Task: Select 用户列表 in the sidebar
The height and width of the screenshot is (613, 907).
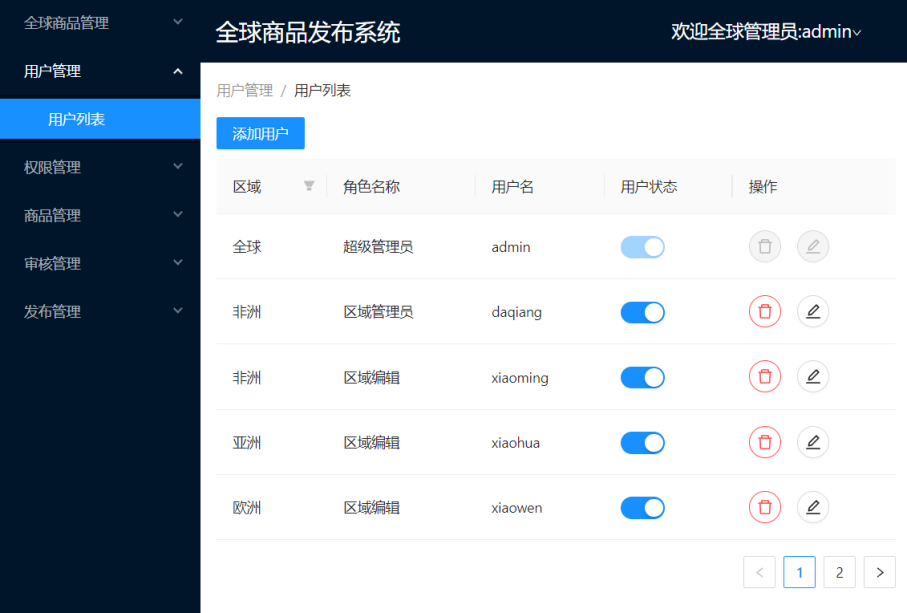Action: [x=77, y=119]
